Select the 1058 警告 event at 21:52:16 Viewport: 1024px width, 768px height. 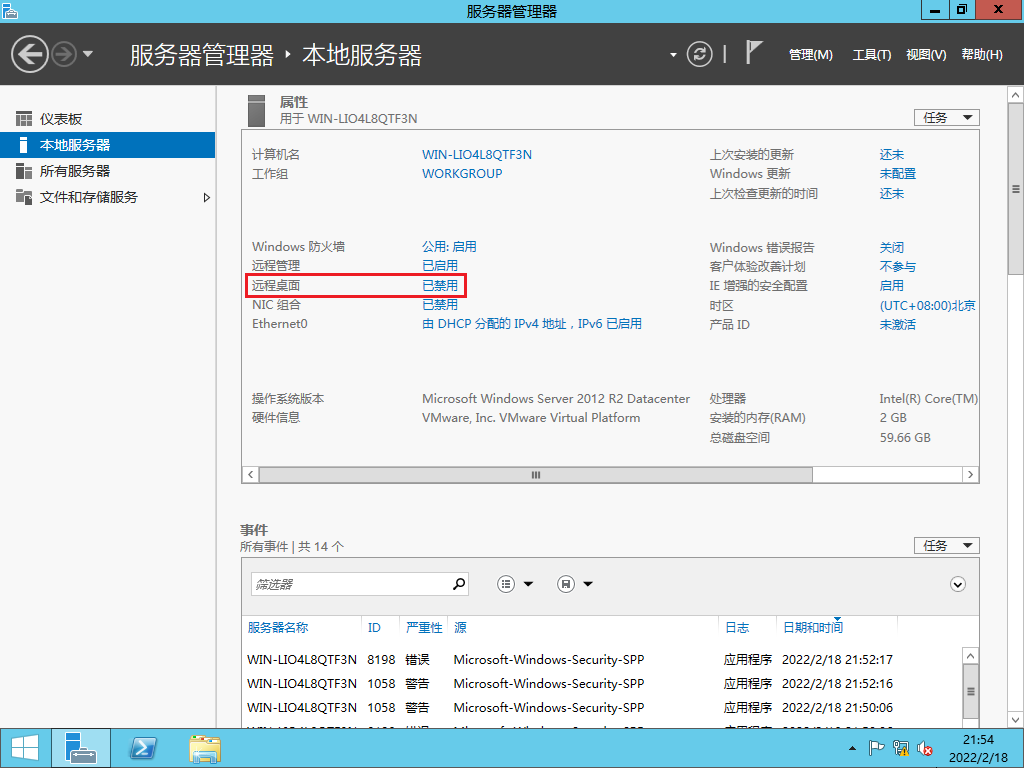[x=602, y=684]
